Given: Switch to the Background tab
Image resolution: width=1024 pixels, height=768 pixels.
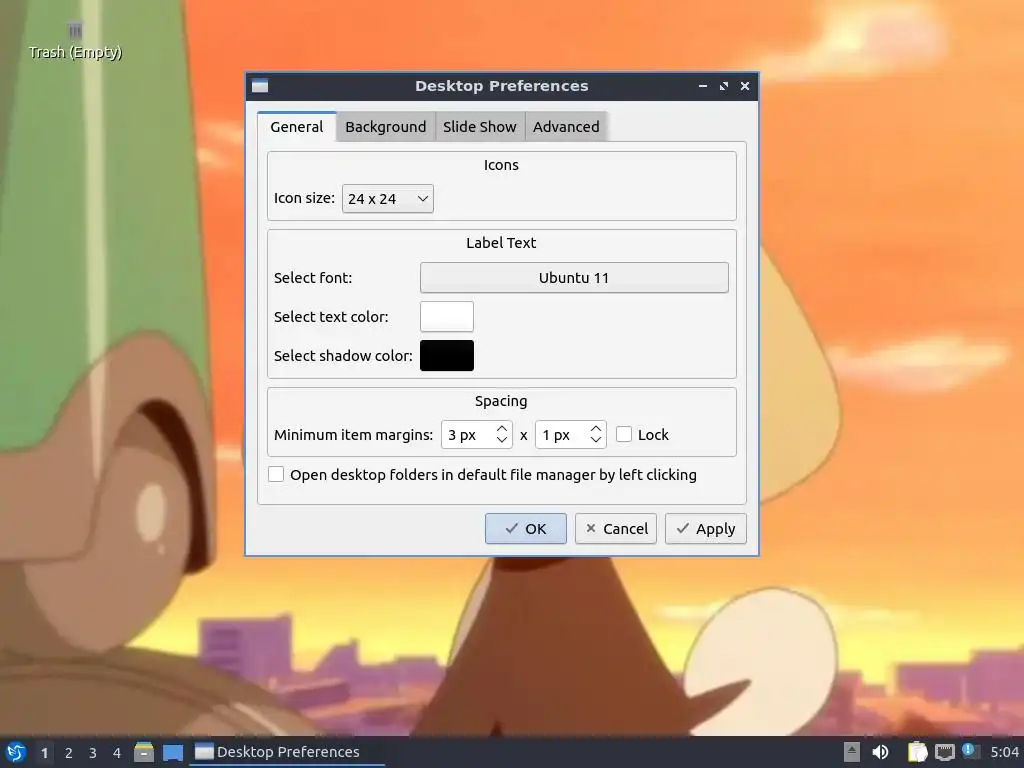Looking at the screenshot, I should [385, 127].
